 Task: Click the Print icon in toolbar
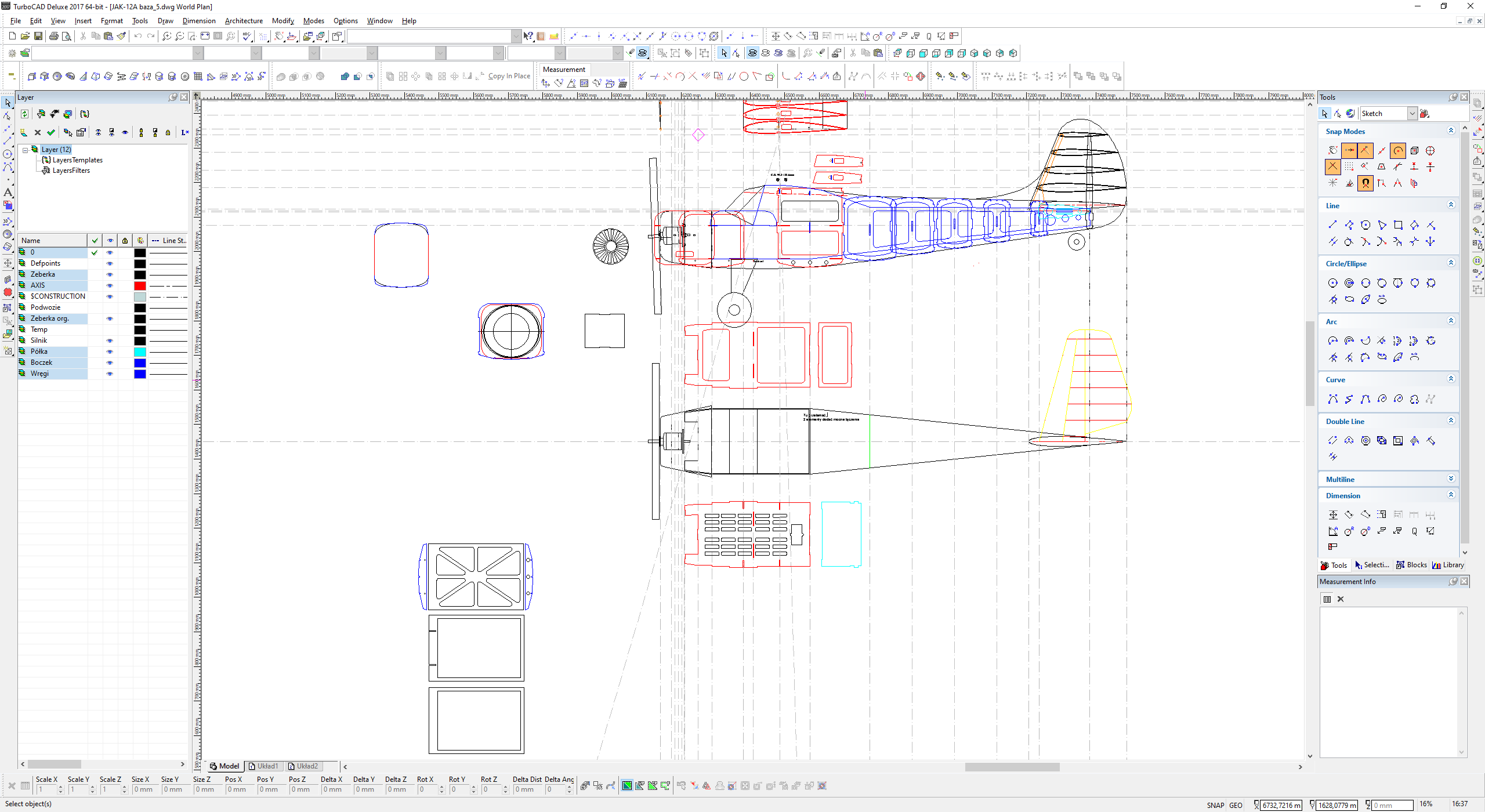tap(53, 36)
